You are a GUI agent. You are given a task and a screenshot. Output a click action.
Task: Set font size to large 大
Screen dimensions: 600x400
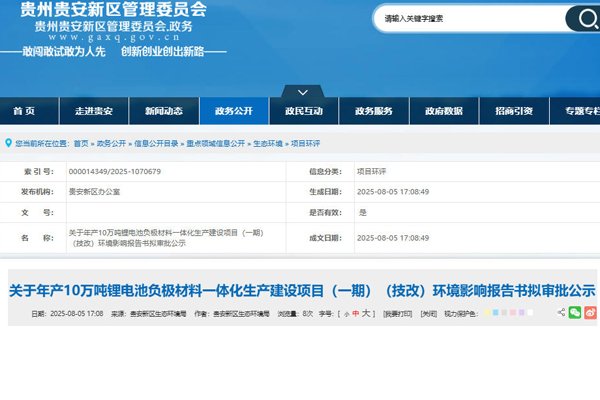[366, 313]
